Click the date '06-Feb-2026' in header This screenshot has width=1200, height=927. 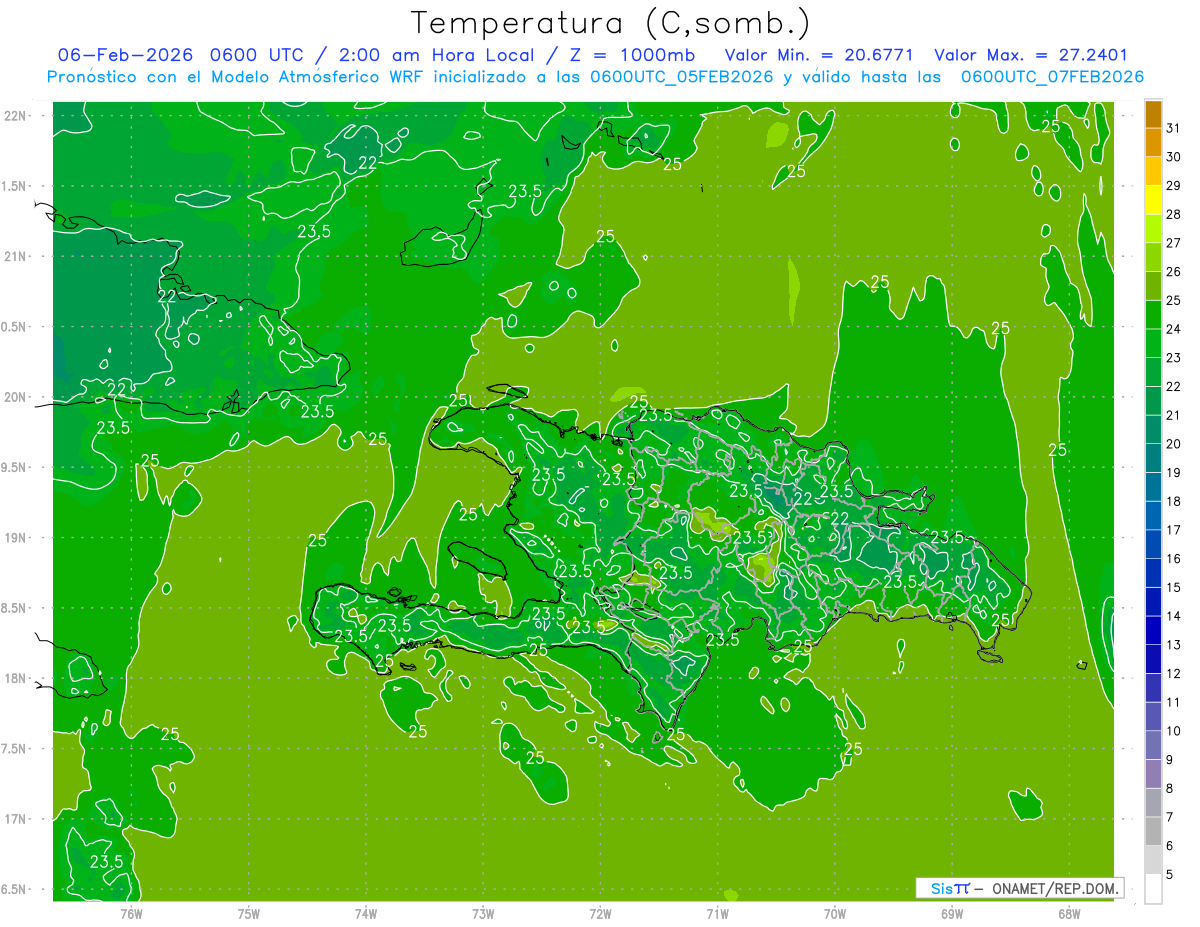coord(125,55)
